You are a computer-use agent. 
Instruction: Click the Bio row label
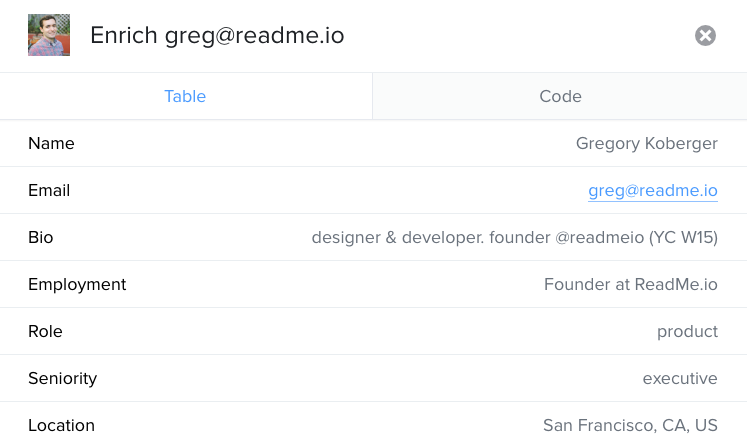[40, 237]
